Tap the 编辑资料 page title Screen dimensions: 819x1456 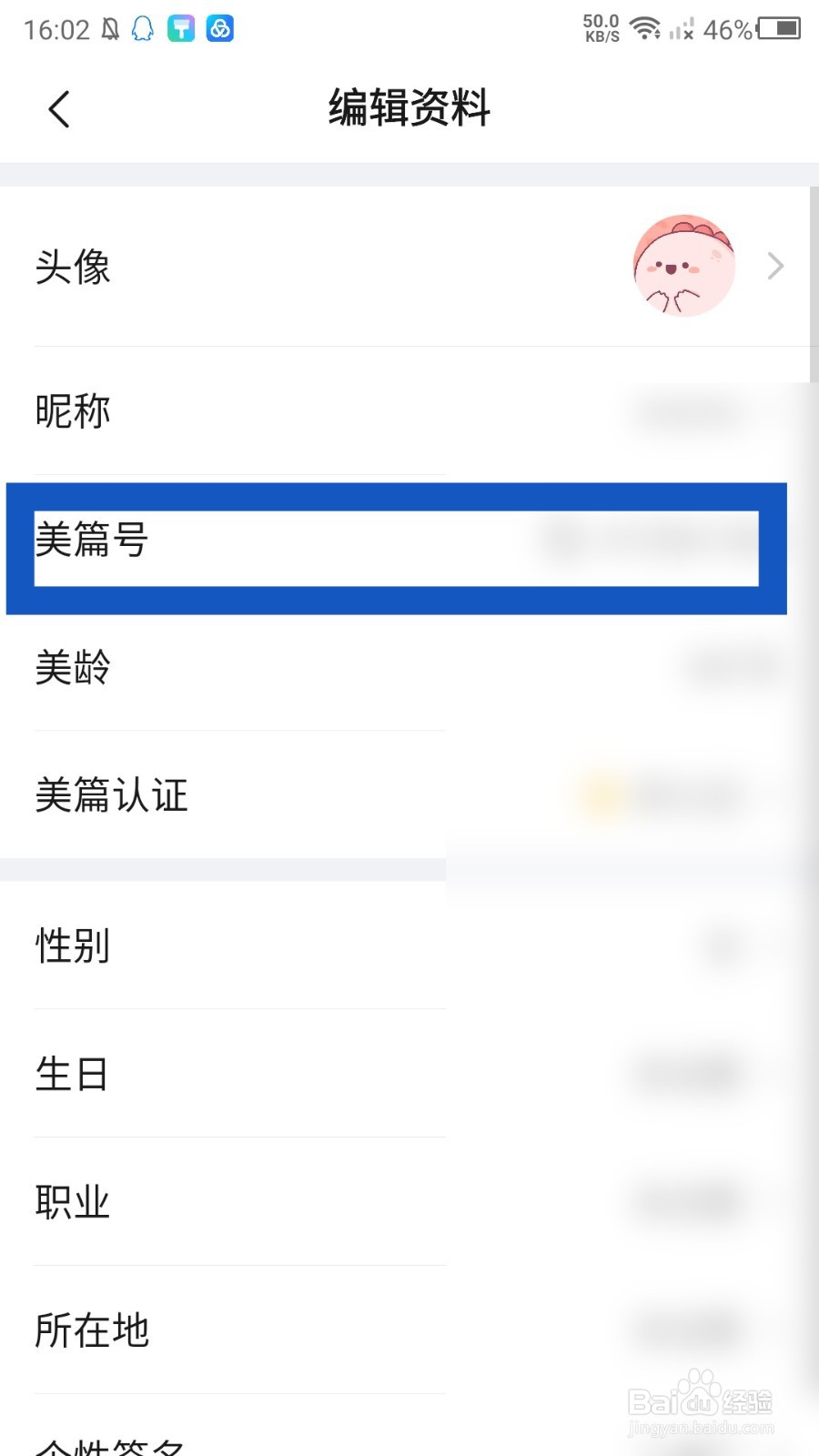[409, 108]
